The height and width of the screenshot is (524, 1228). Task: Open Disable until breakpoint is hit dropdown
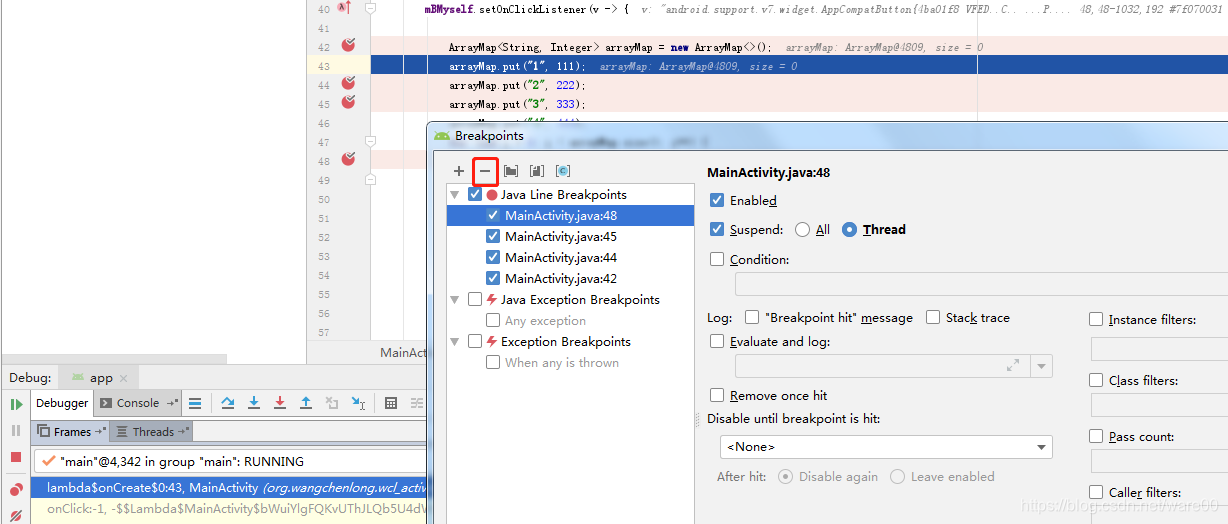(886, 447)
